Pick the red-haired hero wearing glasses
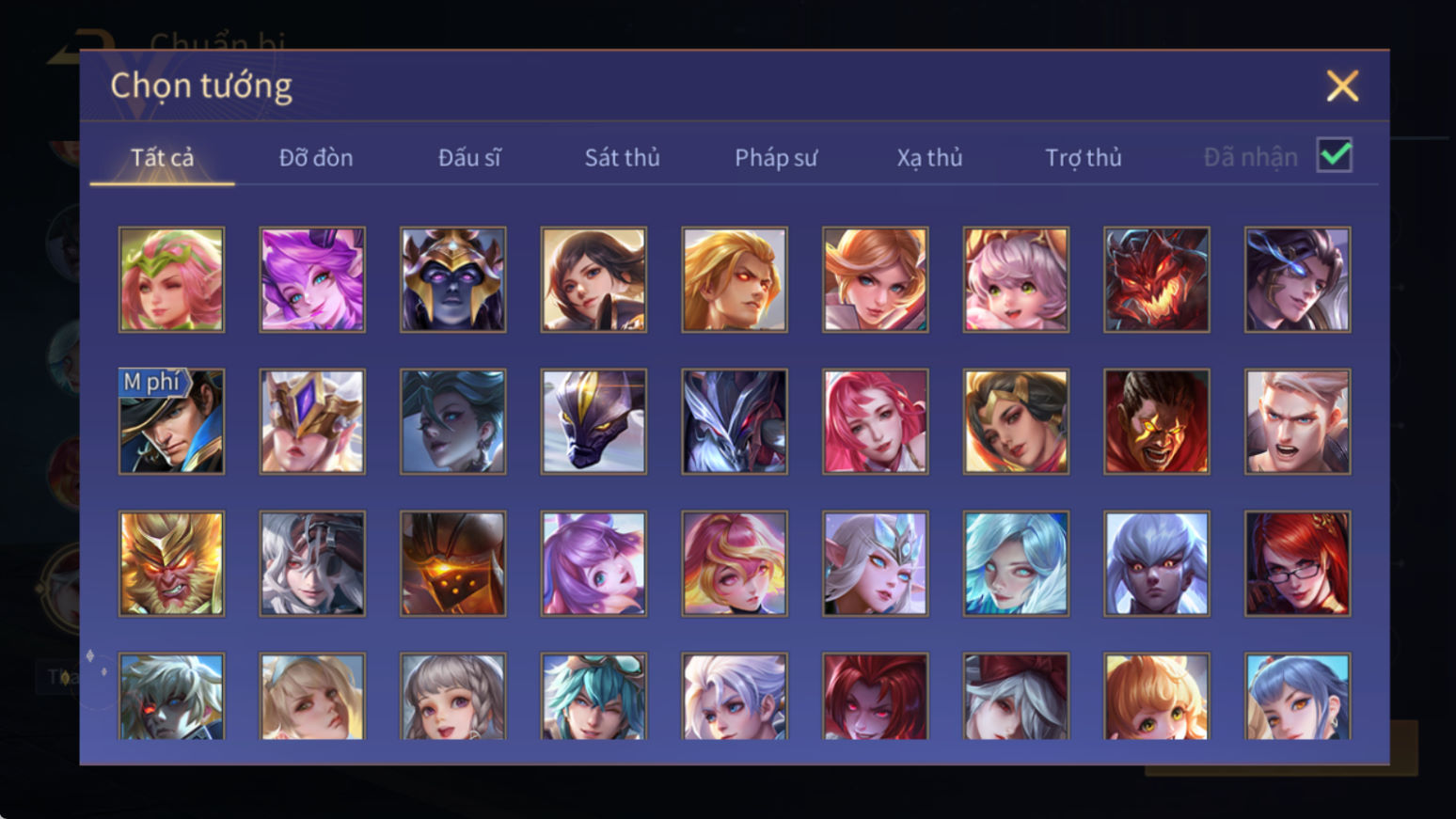Image resolution: width=1456 pixels, height=819 pixels. click(x=1298, y=563)
